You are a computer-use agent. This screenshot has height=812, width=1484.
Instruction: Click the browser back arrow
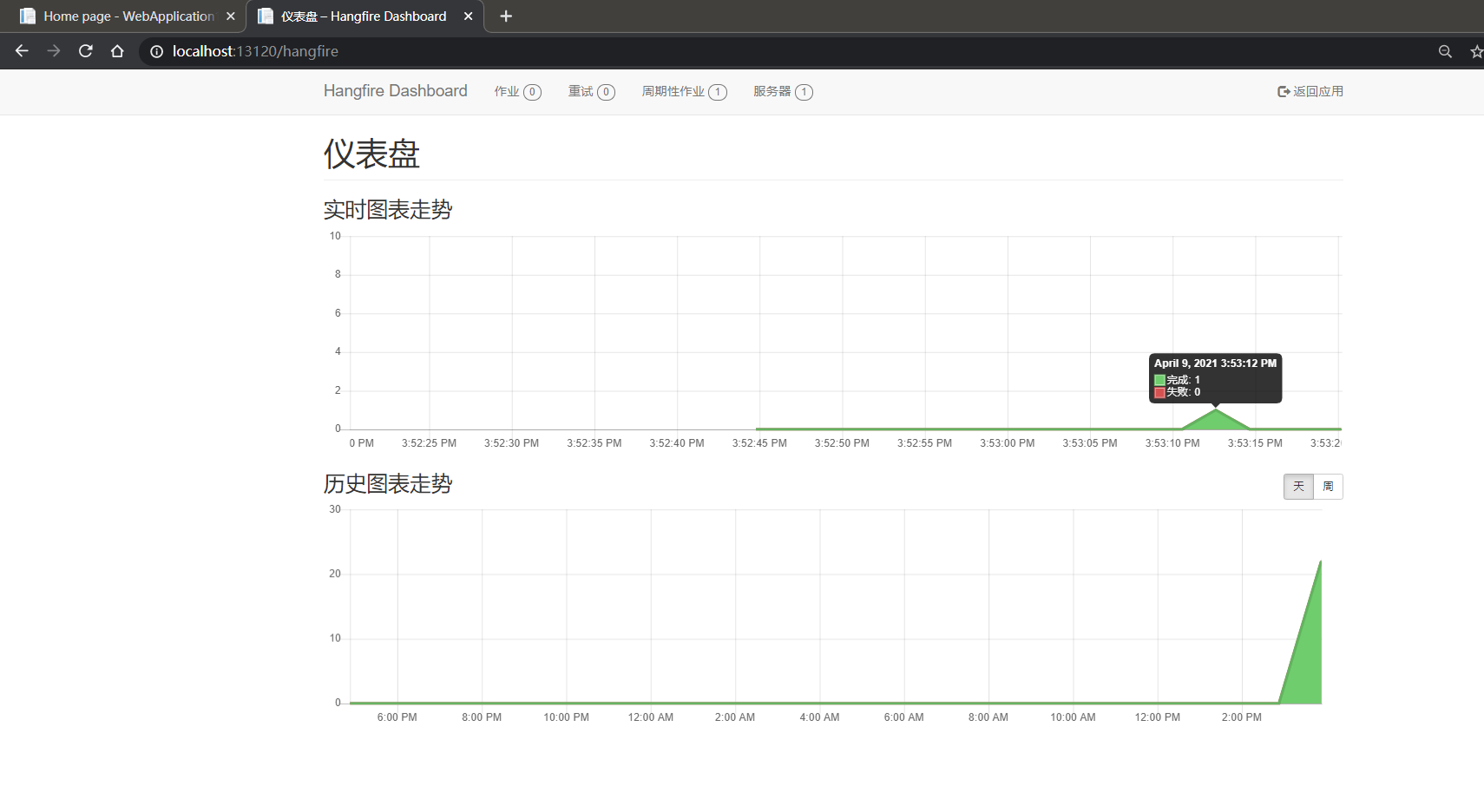(22, 51)
